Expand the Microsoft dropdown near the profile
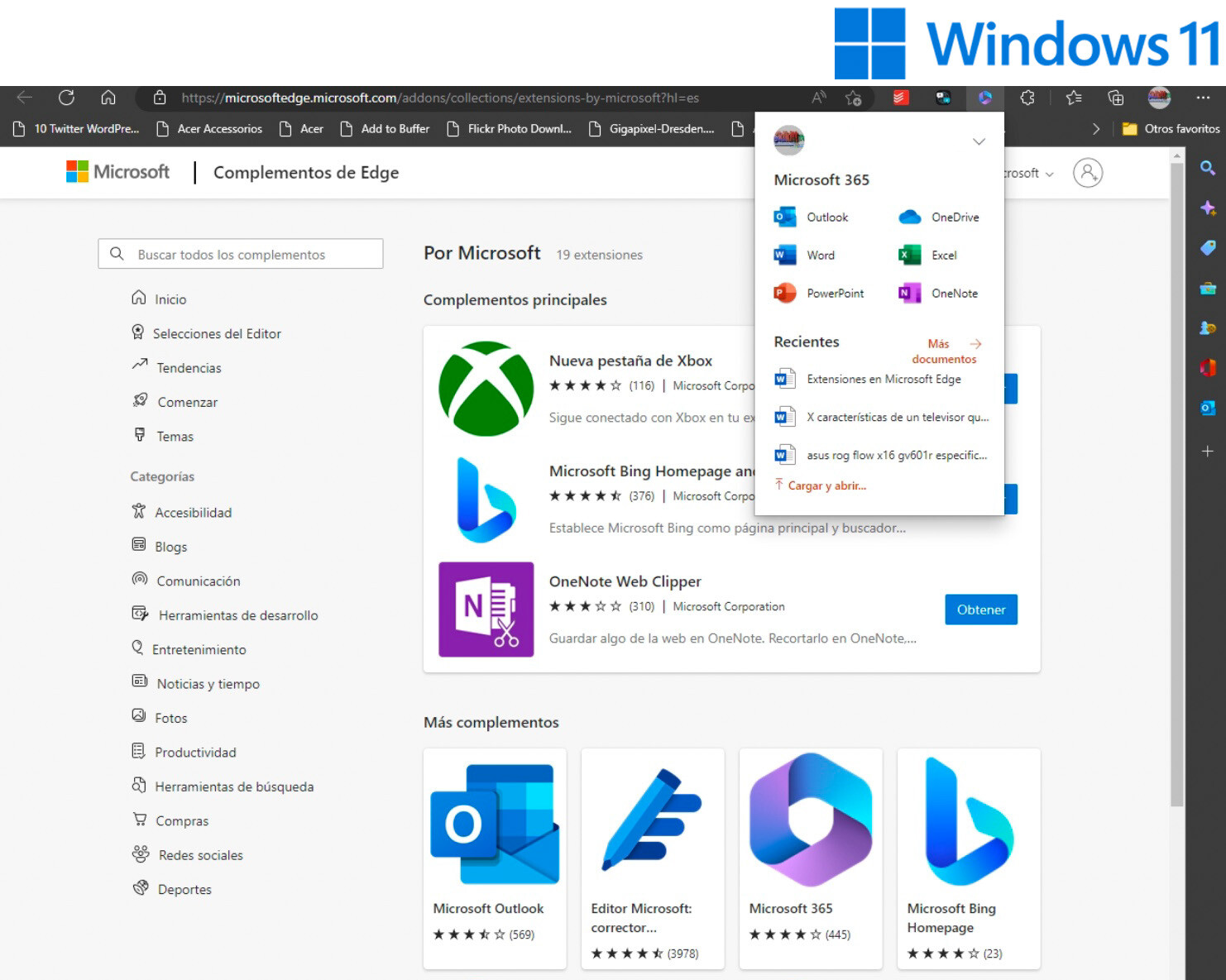 pos(1049,174)
